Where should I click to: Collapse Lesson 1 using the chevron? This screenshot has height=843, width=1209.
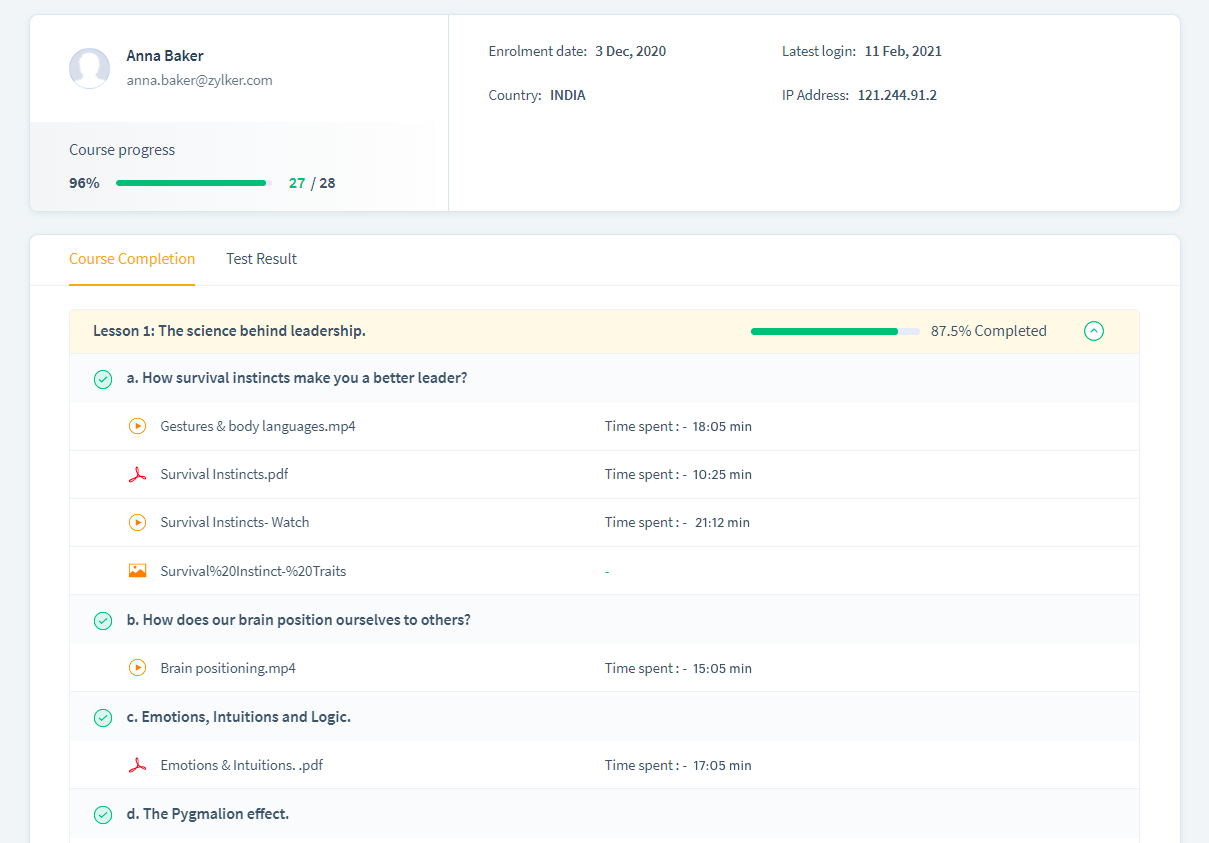click(x=1094, y=331)
